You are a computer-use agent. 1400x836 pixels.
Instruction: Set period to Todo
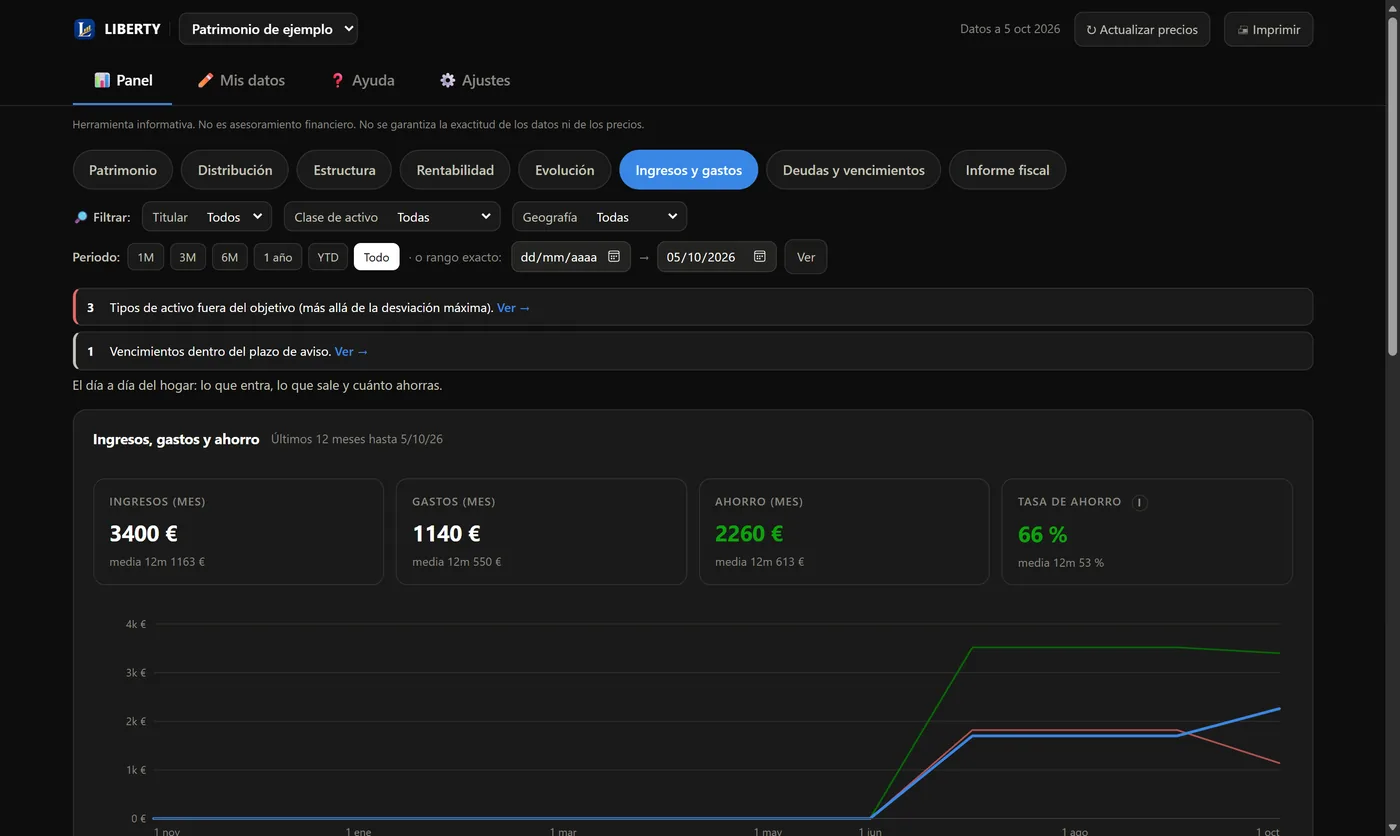tap(377, 257)
